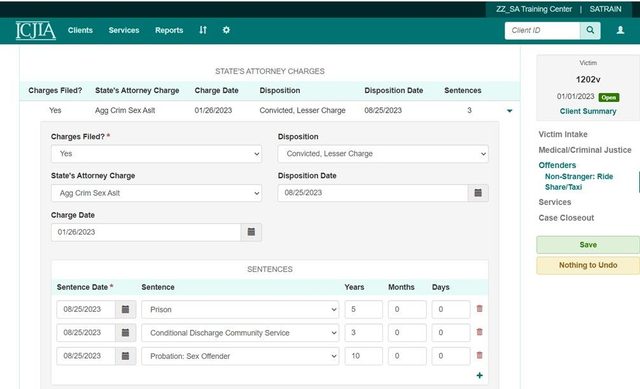Click Months field for Prison sentence
This screenshot has height=389, width=640.
[x=407, y=309]
